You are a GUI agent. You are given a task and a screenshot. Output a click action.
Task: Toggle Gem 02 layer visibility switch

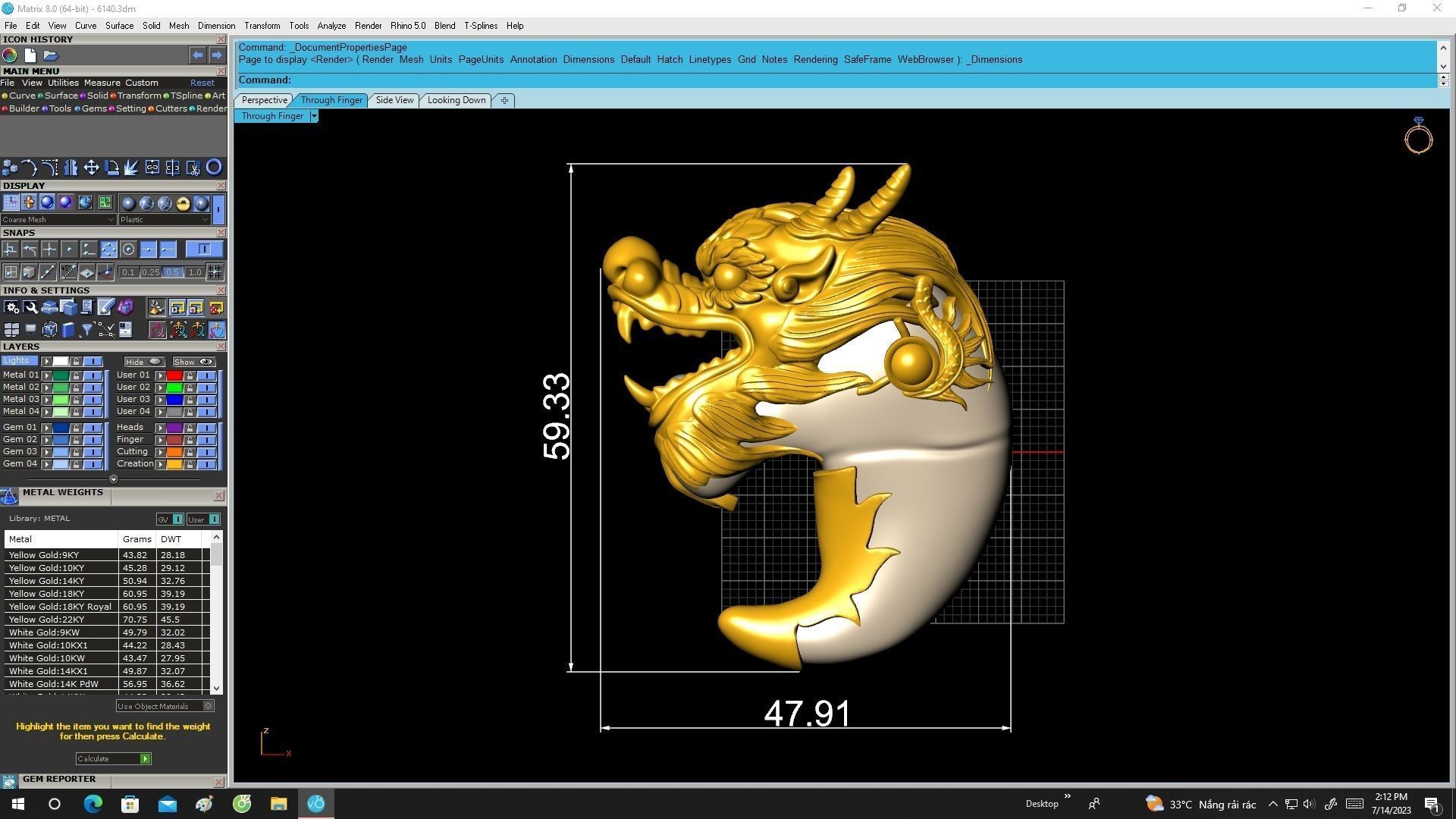point(93,440)
